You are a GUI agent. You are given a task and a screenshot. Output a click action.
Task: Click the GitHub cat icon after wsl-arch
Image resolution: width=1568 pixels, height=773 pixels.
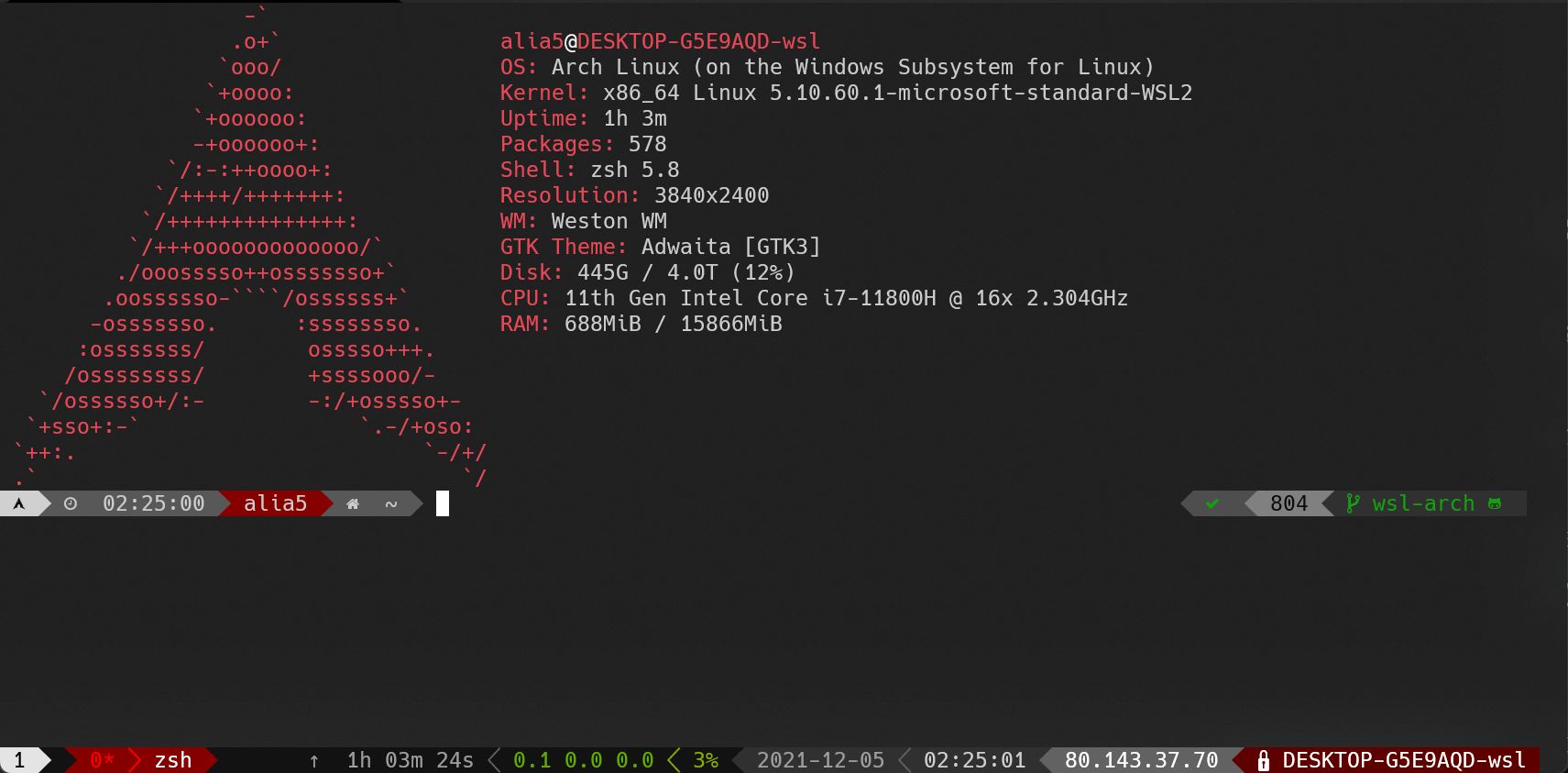coord(1495,503)
